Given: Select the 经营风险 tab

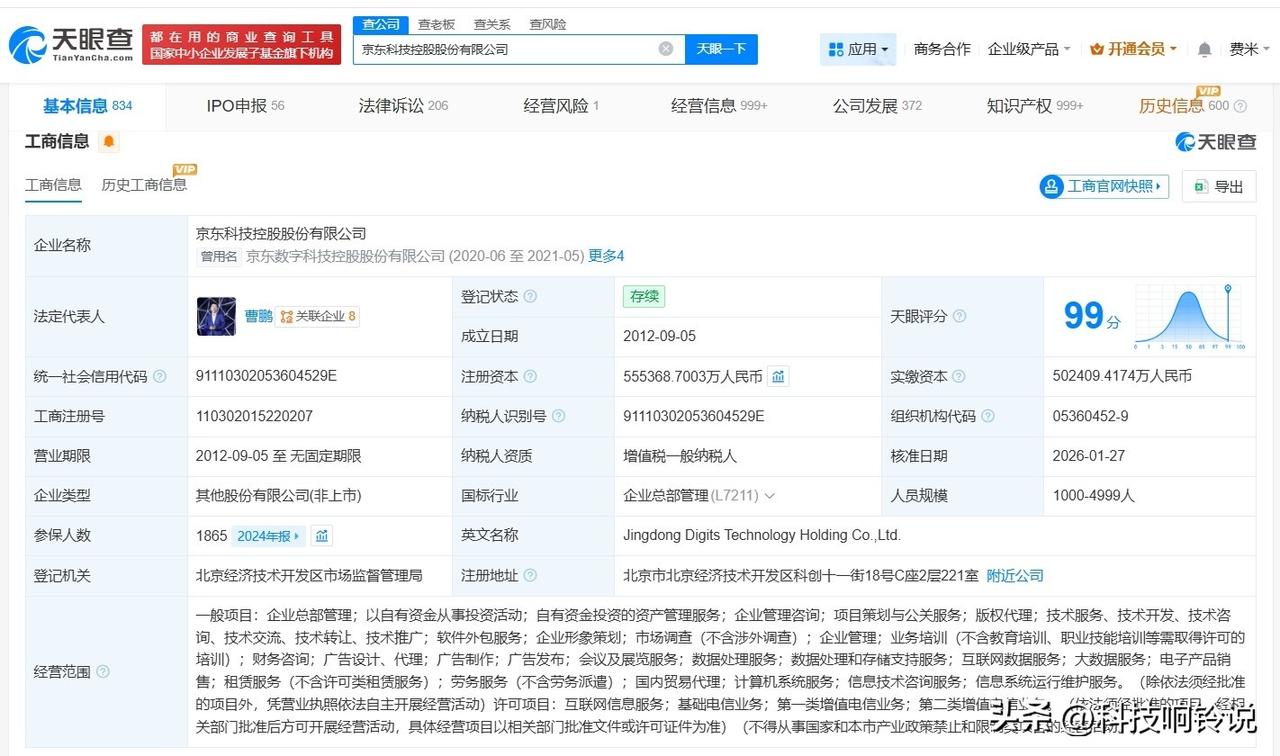Looking at the screenshot, I should click(561, 106).
